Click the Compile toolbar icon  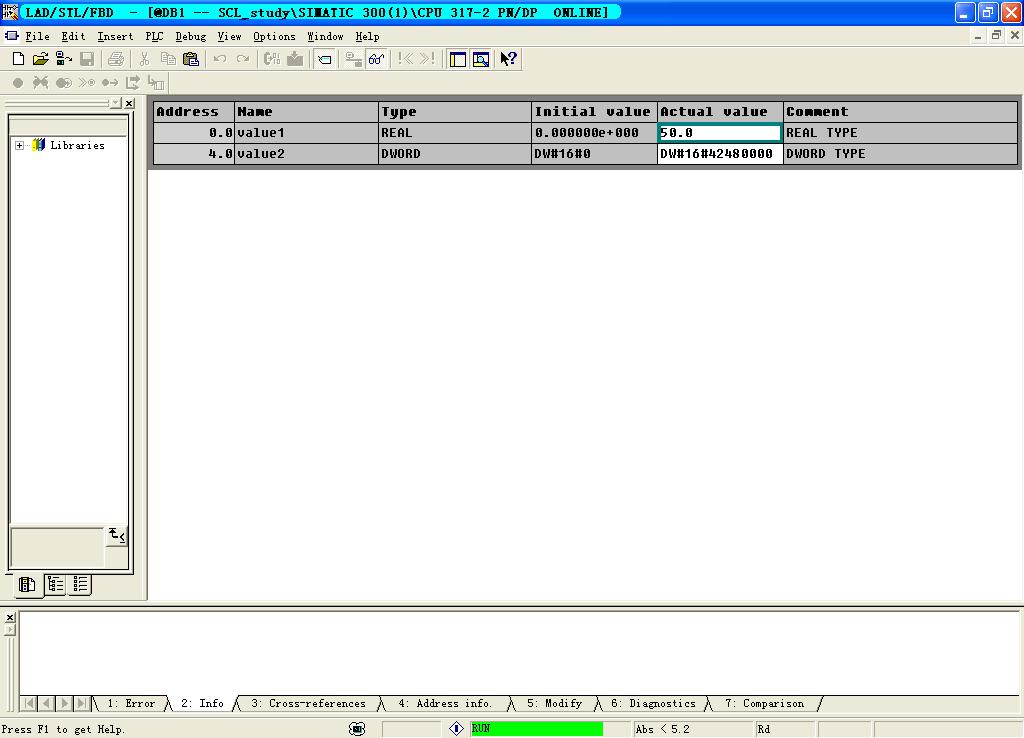(272, 59)
